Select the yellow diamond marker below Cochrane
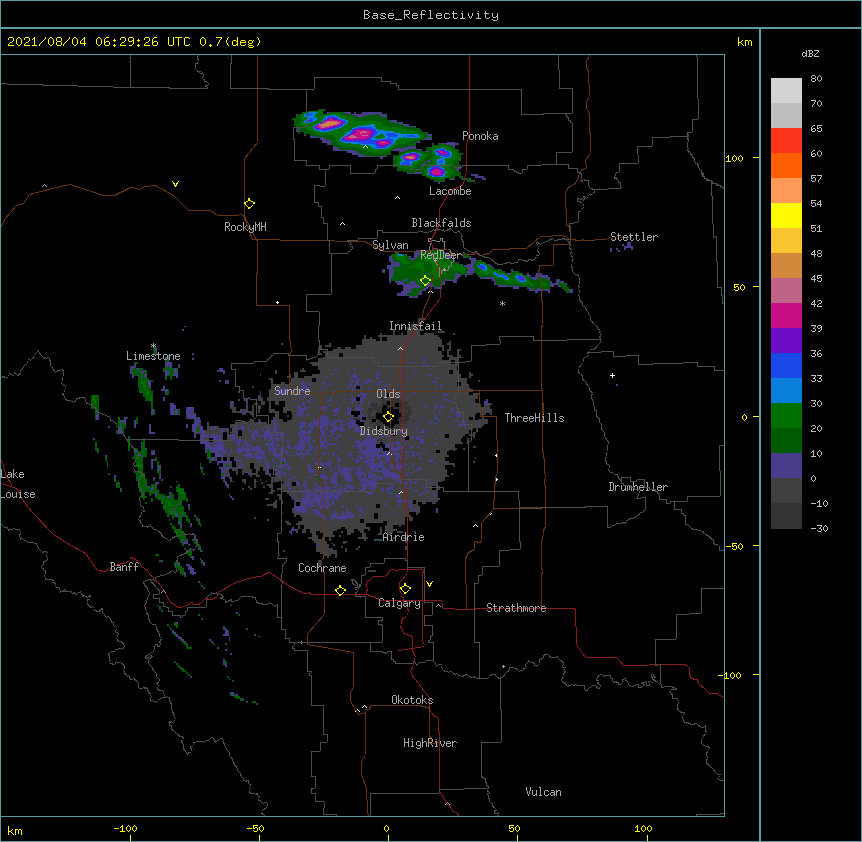This screenshot has width=862, height=842. [x=340, y=590]
